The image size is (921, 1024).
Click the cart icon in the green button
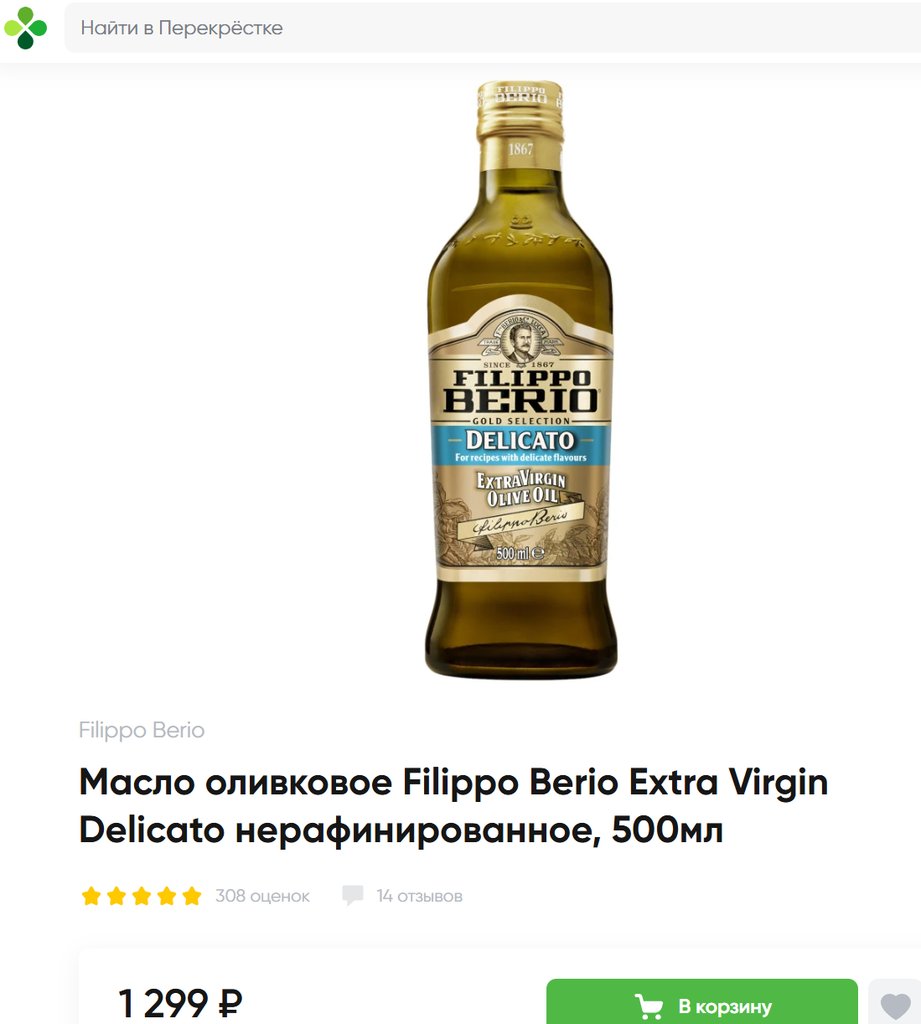click(x=649, y=1006)
